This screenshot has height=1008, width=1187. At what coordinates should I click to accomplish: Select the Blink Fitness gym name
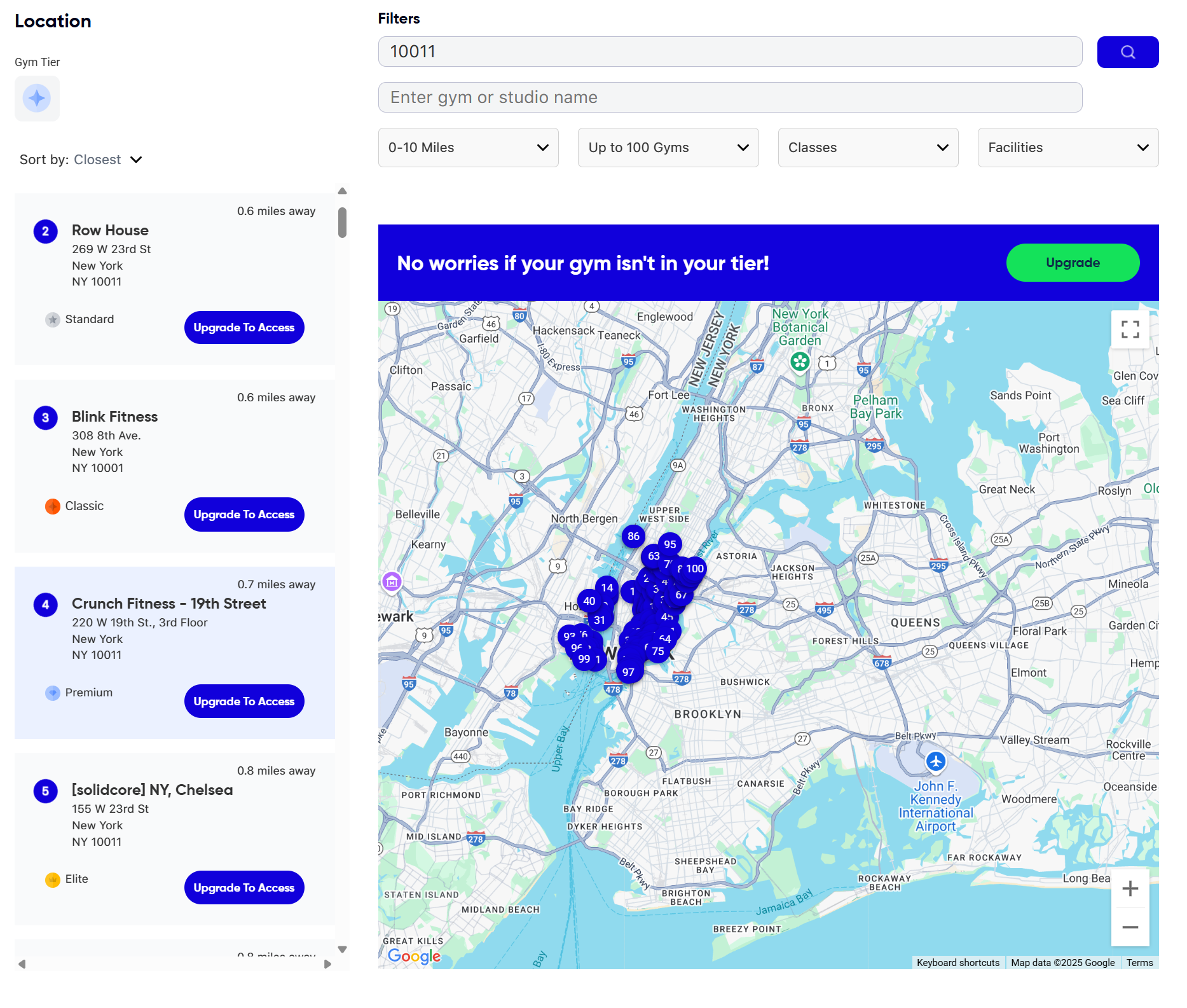[114, 417]
